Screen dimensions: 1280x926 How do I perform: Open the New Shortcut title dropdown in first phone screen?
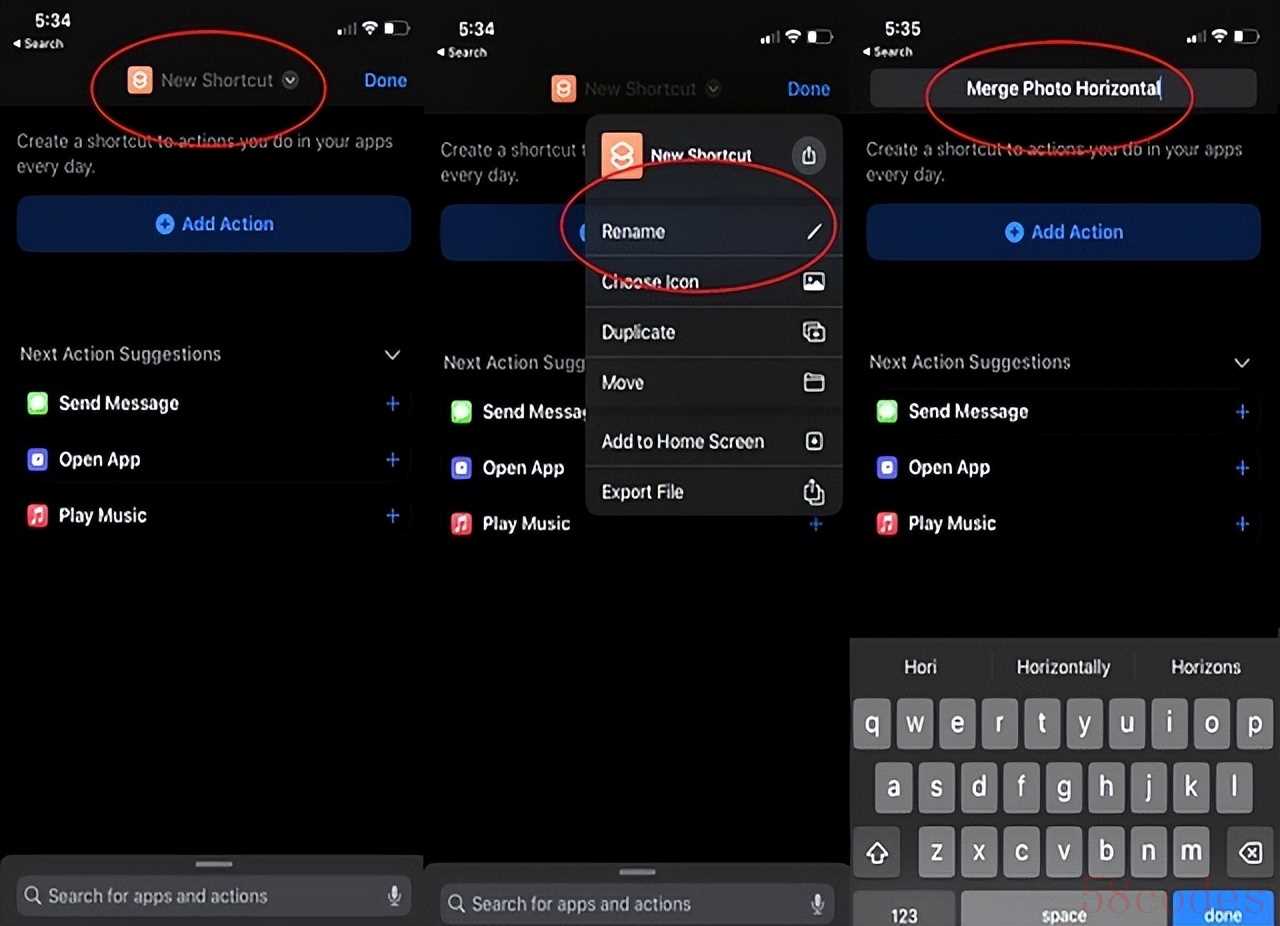click(x=290, y=81)
